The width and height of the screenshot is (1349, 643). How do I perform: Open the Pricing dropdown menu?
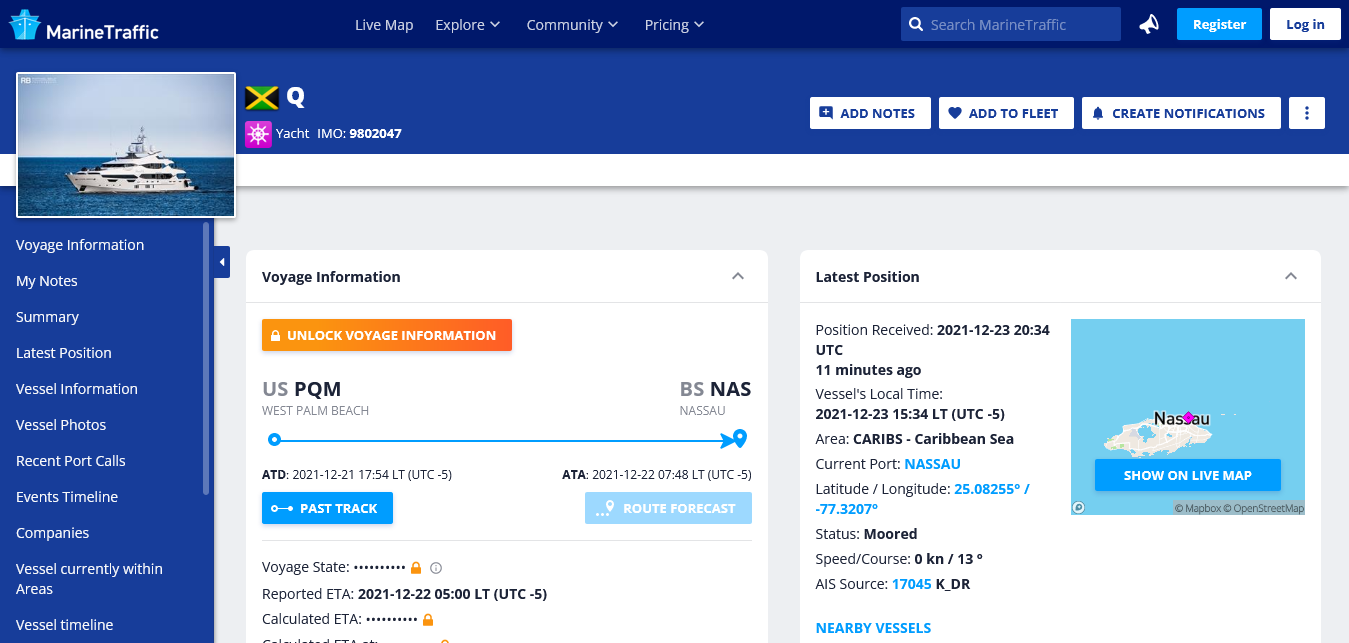pos(674,25)
